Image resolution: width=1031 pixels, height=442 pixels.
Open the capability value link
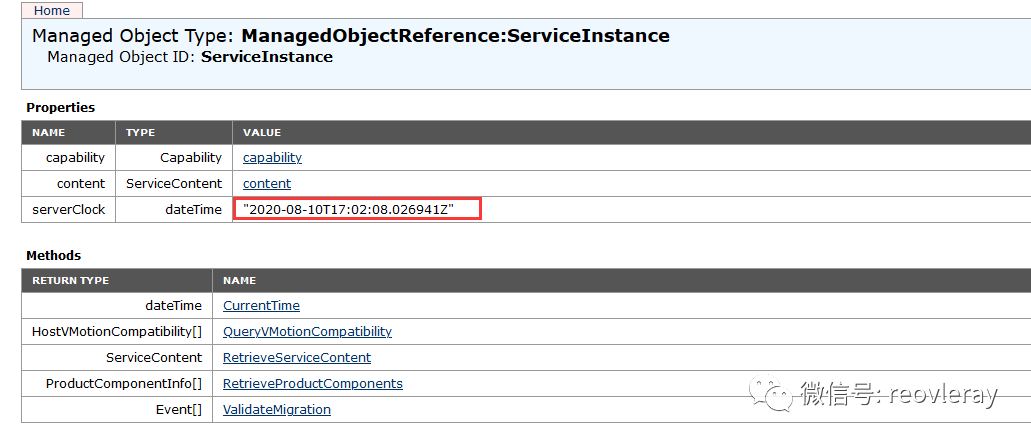pyautogui.click(x=272, y=158)
